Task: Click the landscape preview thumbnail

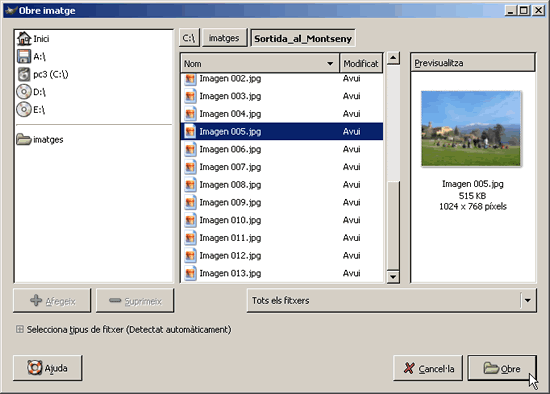Action: point(471,128)
